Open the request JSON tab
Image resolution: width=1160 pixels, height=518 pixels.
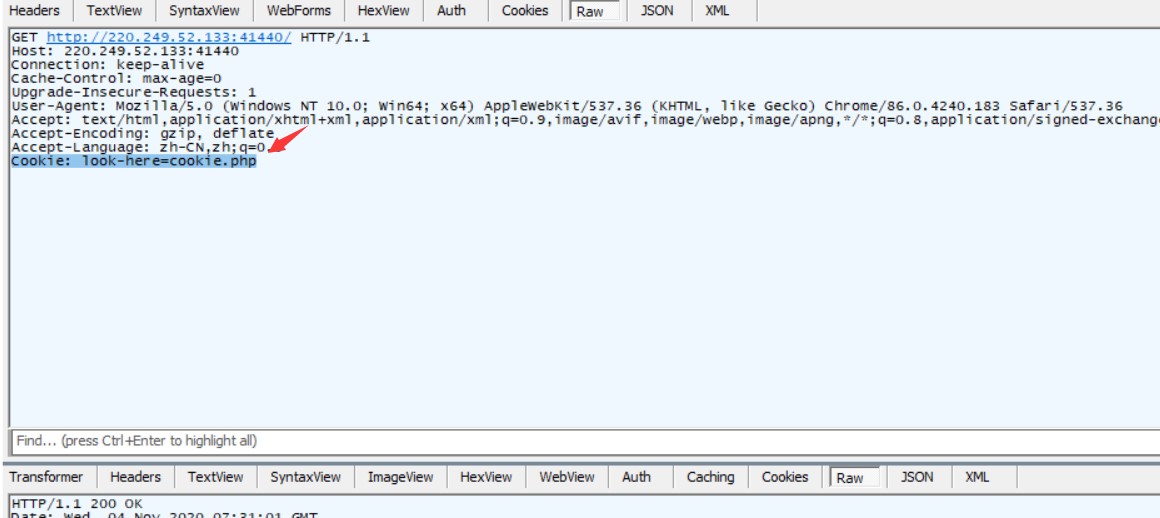(x=657, y=10)
